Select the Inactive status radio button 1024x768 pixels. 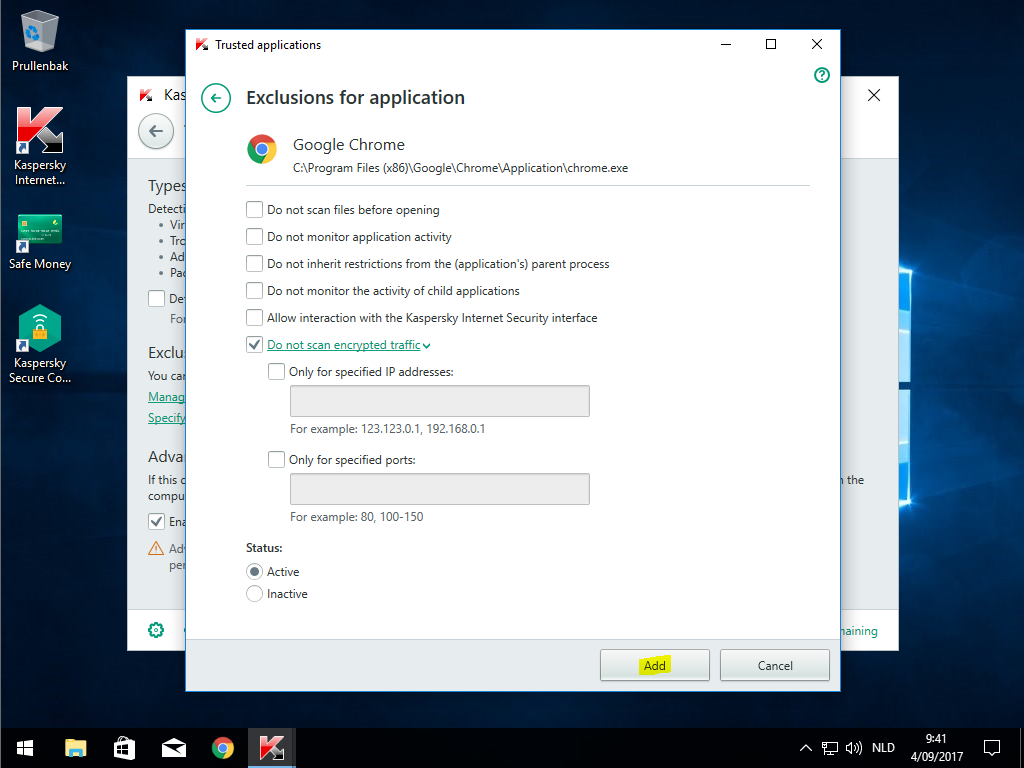coord(254,594)
